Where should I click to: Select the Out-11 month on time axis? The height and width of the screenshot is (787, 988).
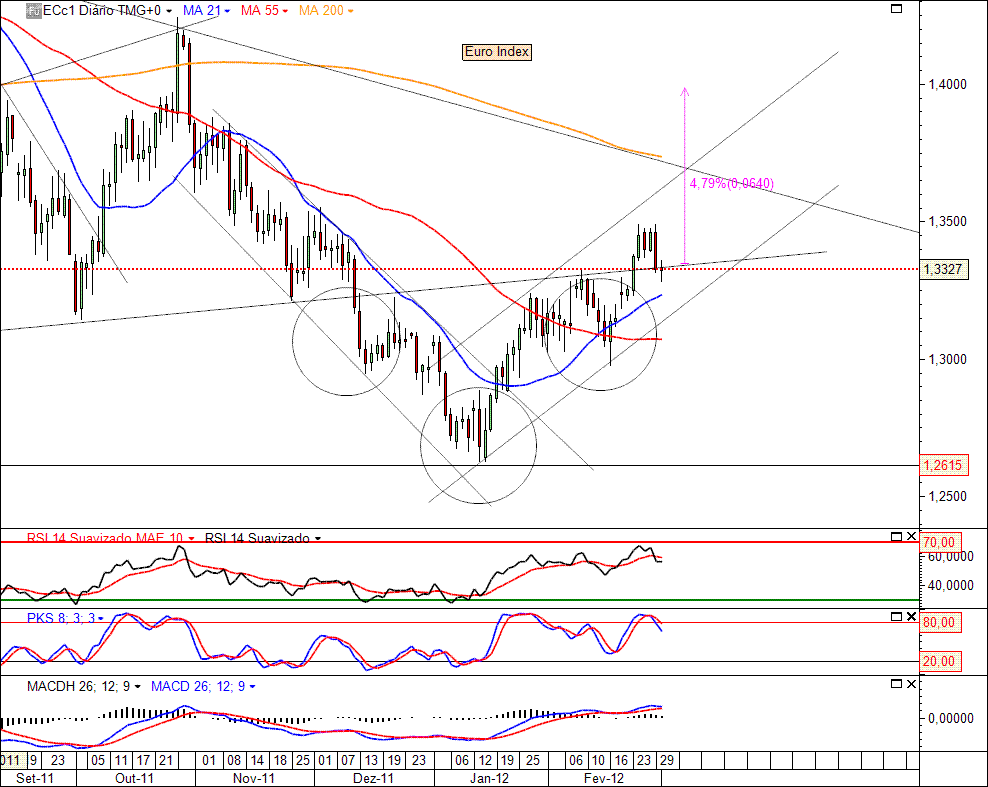coord(135,778)
